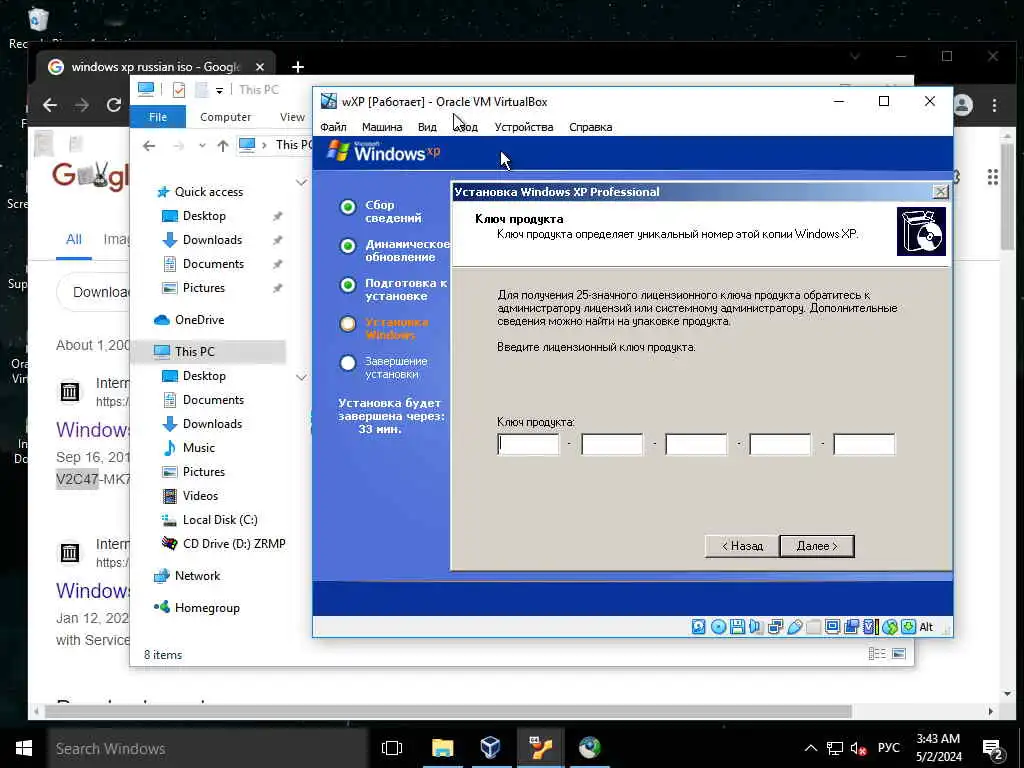1024x768 pixels.
Task: Click floppy drive indicator in VirtualBox status bar
Action: (x=737, y=627)
